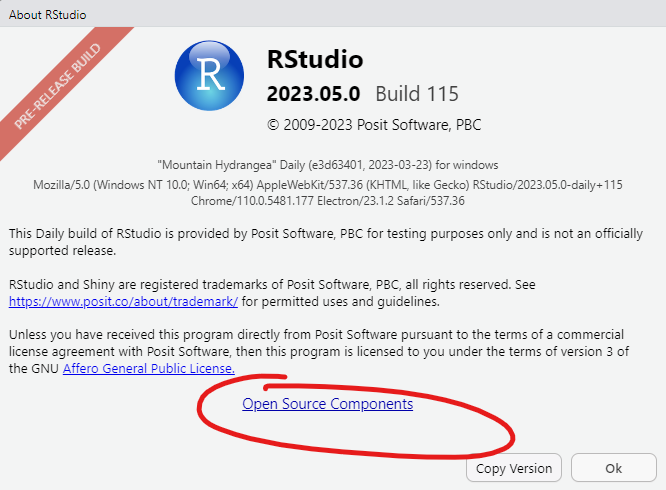Click the 'RStudio and Shiny are registered trademarks' text
The height and width of the screenshot is (490, 666).
click(x=272, y=293)
